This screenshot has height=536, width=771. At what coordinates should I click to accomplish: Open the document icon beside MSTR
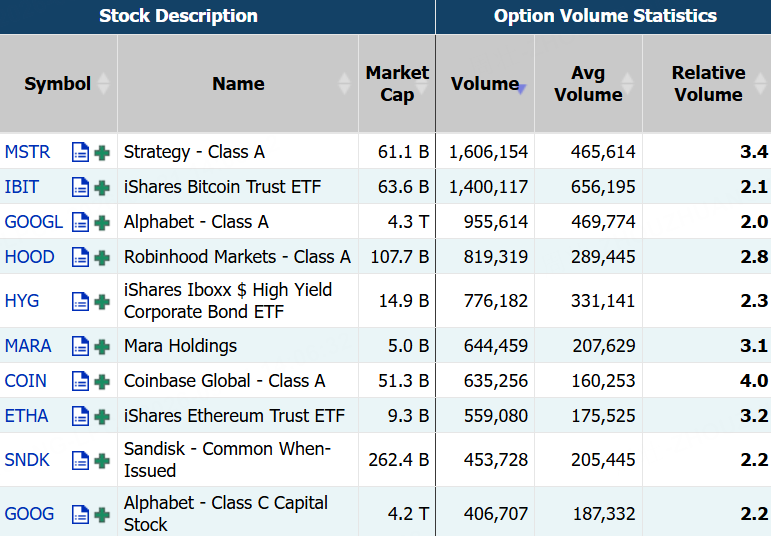pyautogui.click(x=80, y=152)
